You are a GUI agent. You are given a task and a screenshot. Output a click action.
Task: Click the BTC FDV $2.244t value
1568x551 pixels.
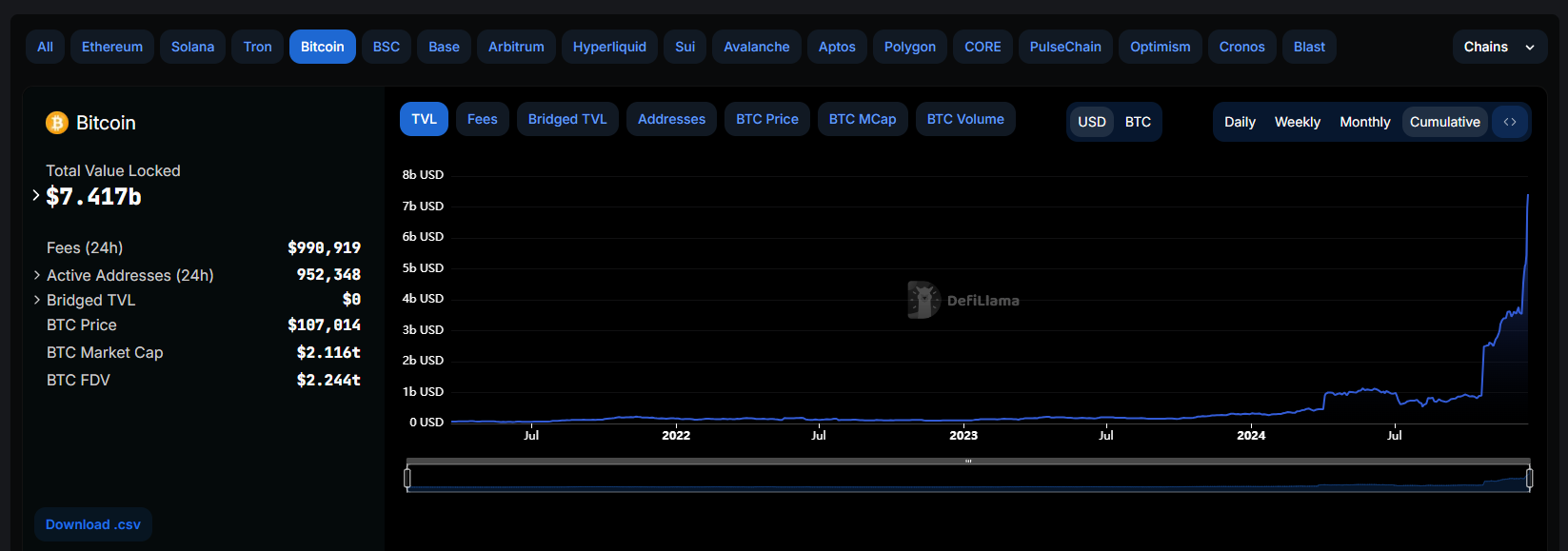click(328, 380)
